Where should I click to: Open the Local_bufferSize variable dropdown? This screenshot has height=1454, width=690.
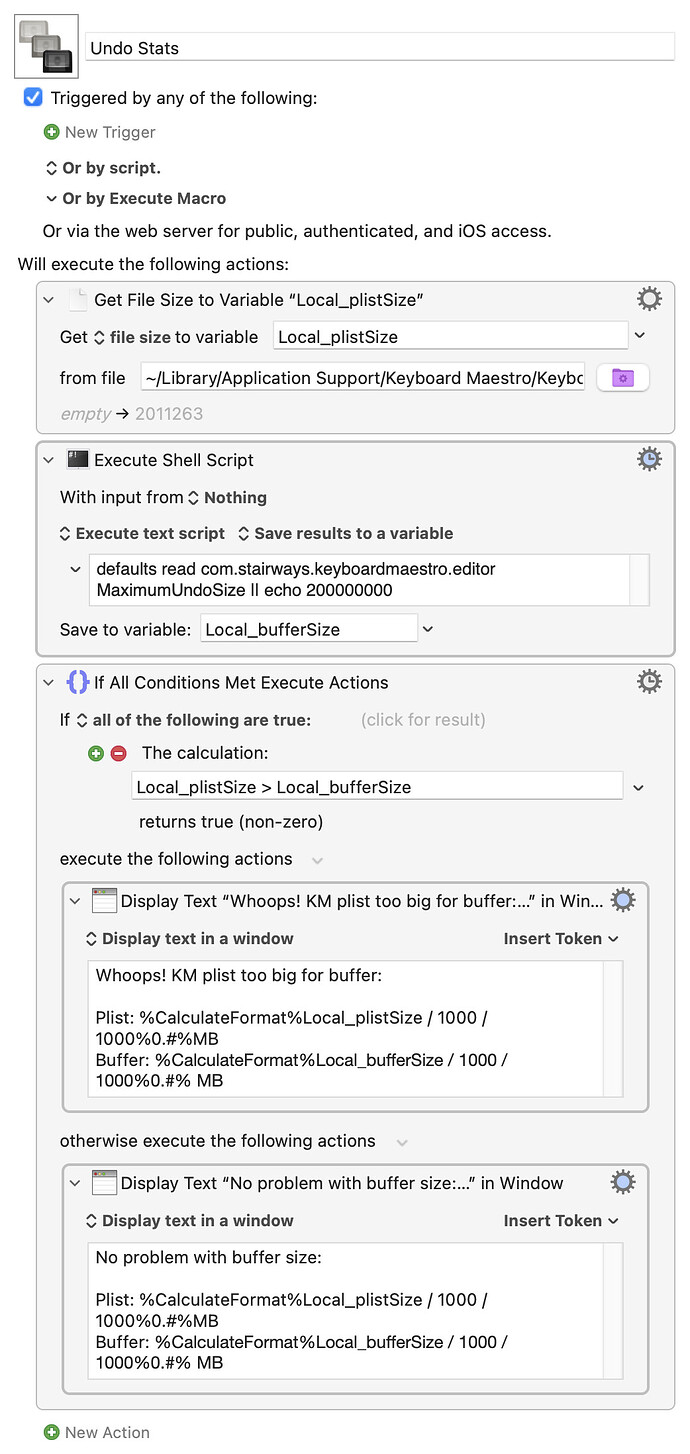coord(428,629)
